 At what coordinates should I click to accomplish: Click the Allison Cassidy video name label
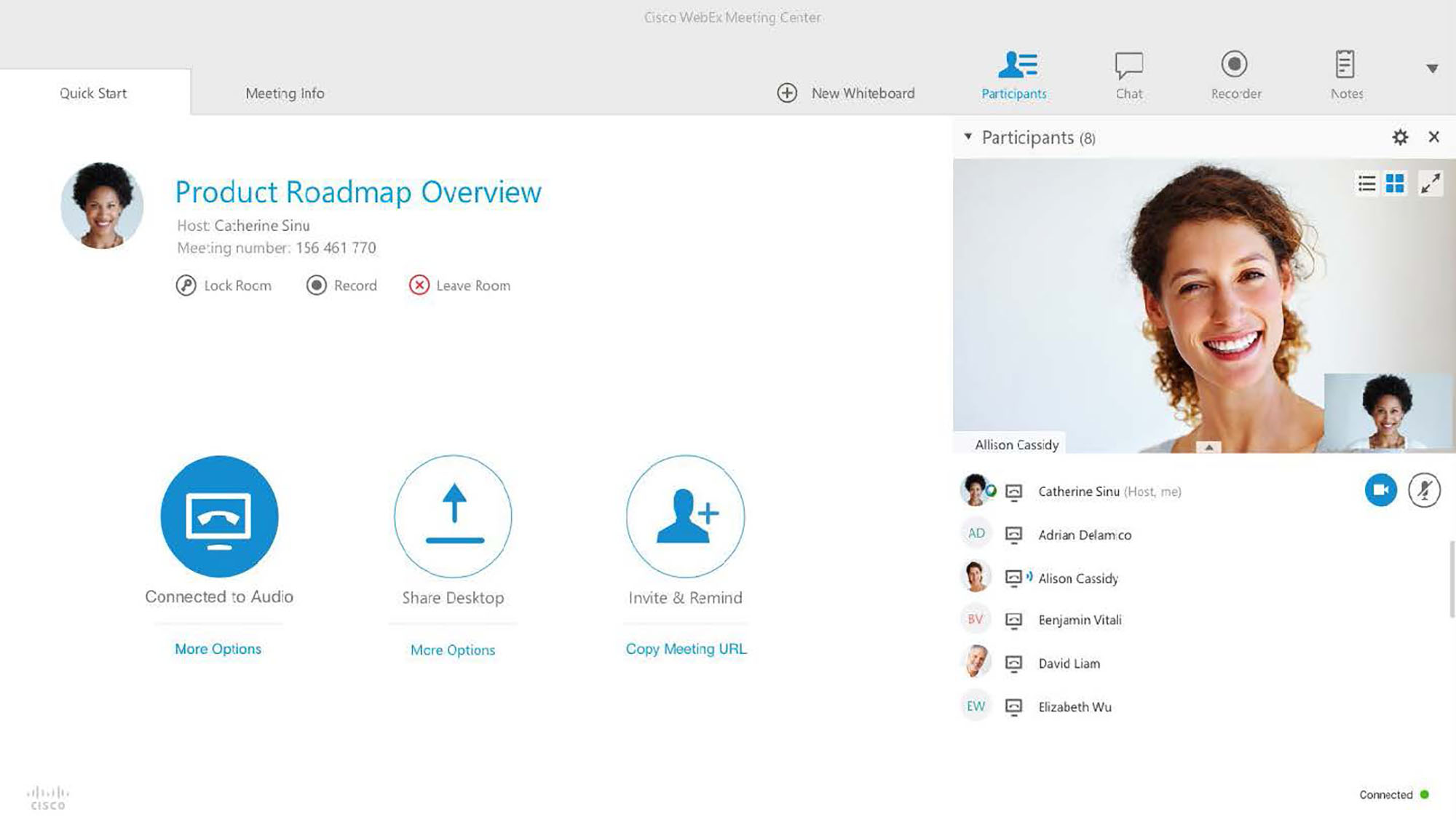1016,444
